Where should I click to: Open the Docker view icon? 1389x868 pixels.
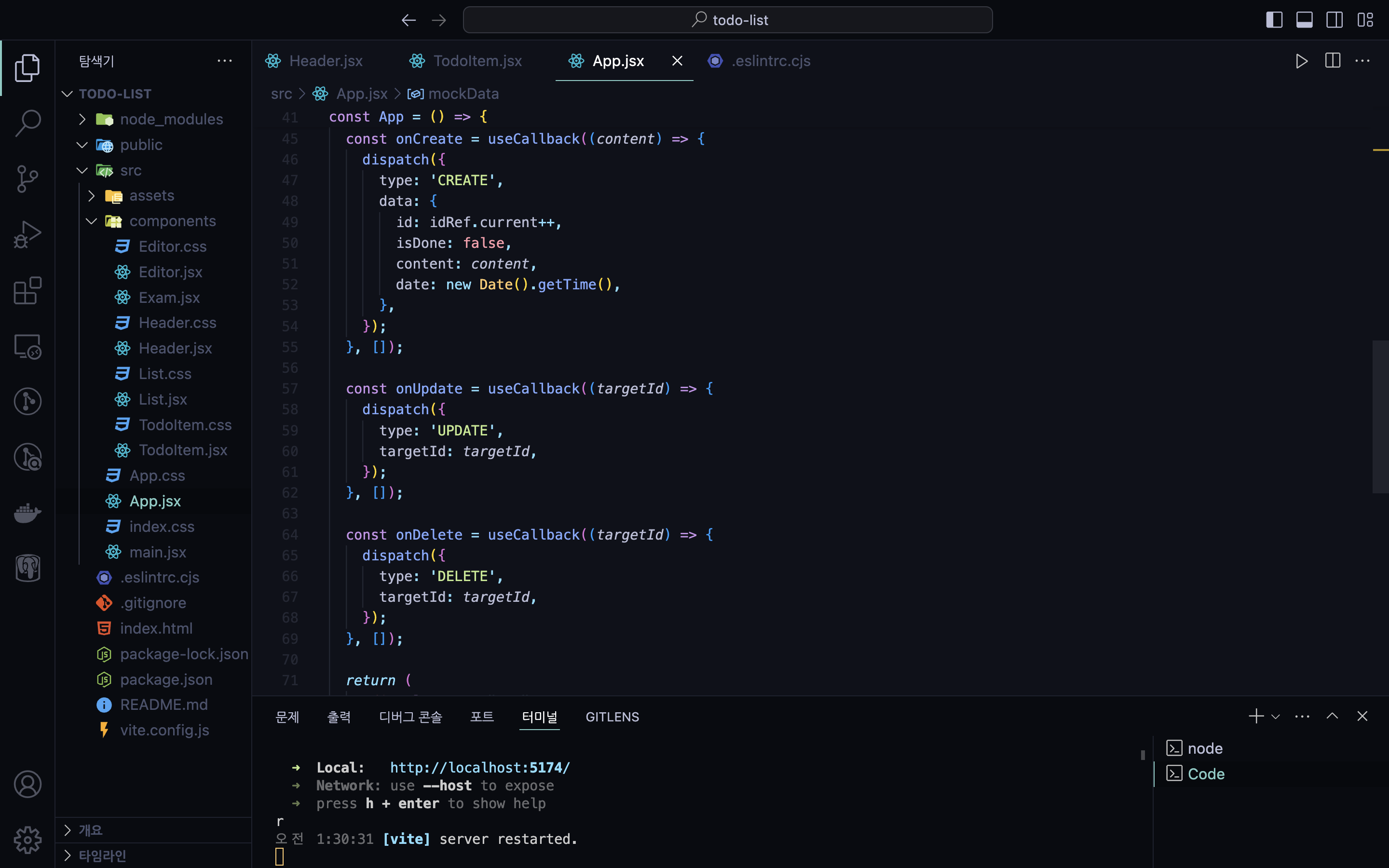(27, 513)
